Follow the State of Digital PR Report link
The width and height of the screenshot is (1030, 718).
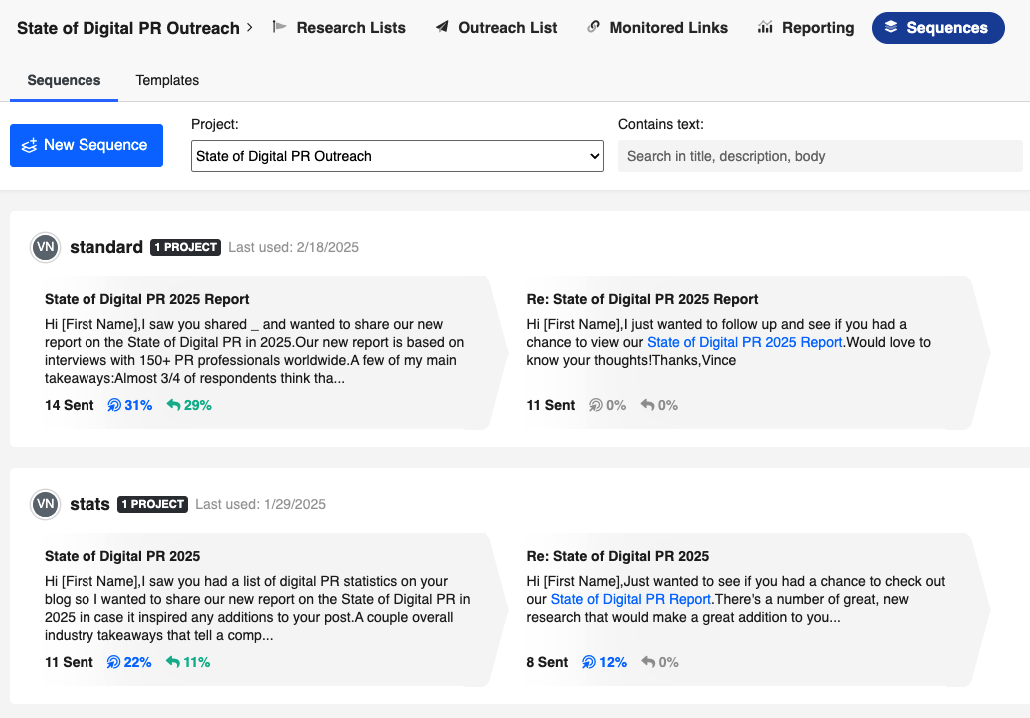pos(630,599)
